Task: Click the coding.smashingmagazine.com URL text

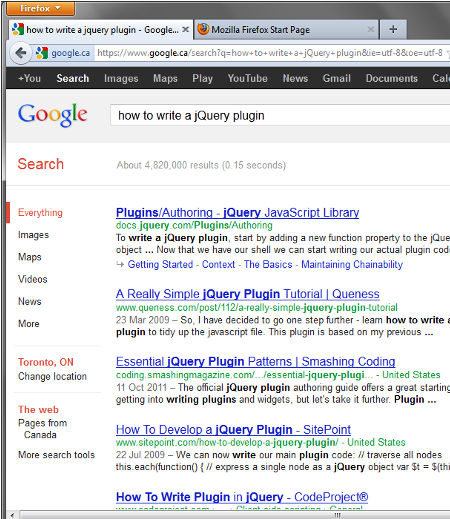Action: point(244,375)
